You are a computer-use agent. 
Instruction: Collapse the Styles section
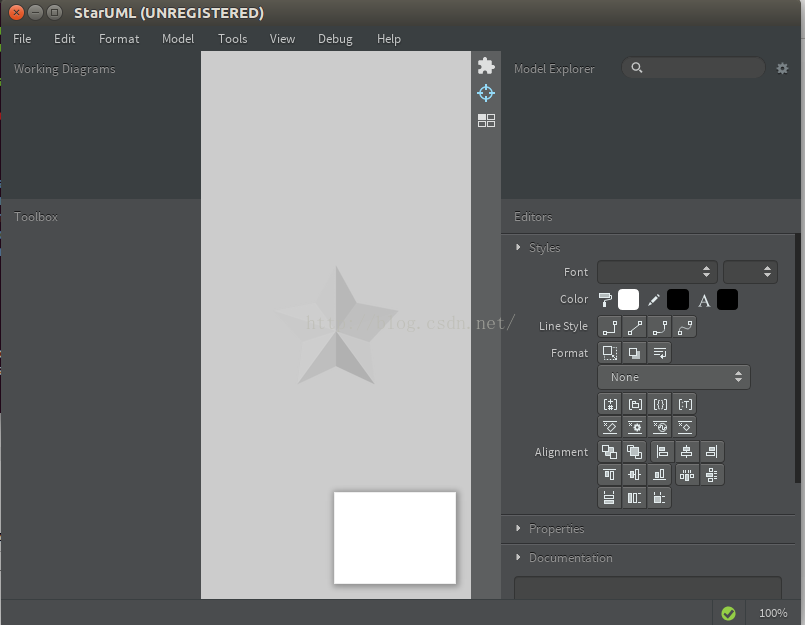(x=518, y=248)
